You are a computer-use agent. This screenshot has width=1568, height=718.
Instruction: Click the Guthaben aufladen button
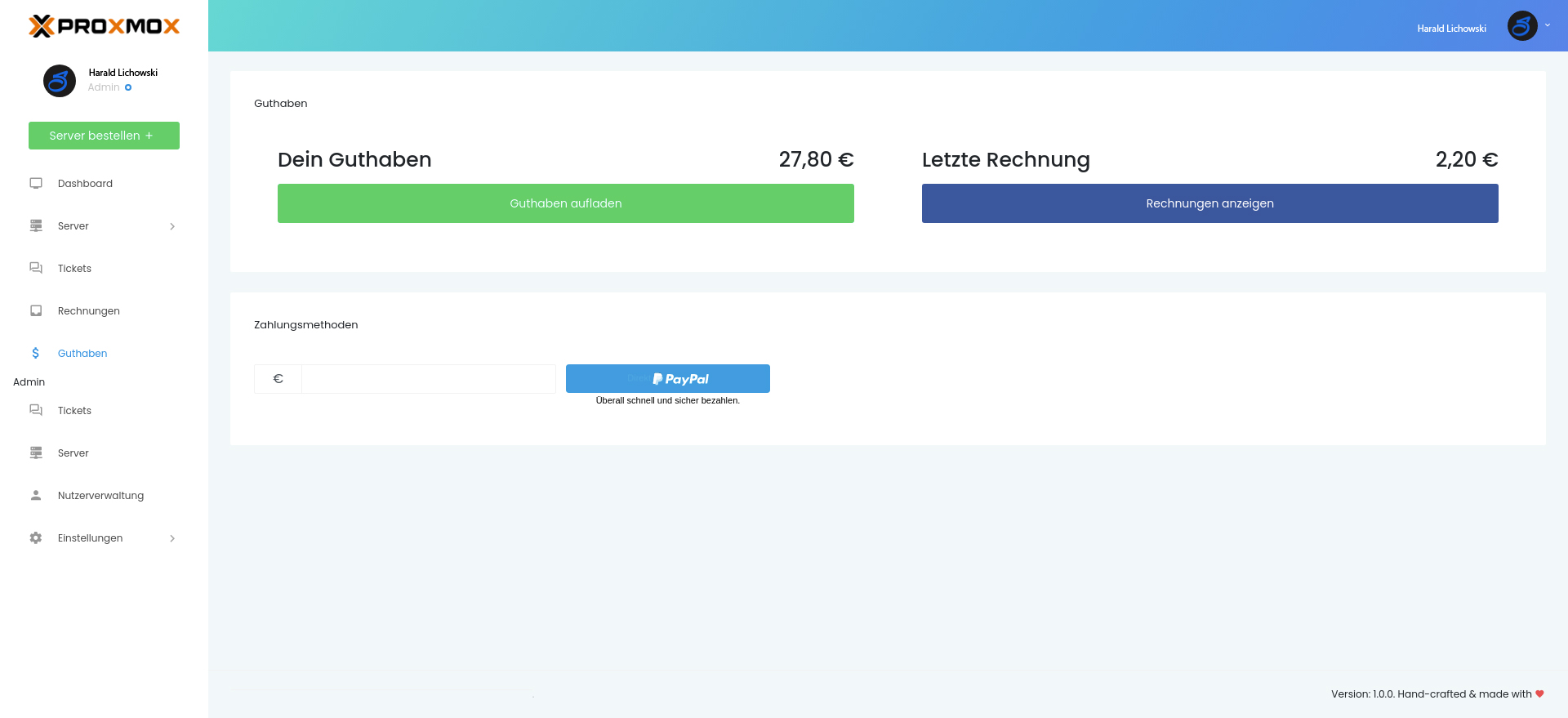(565, 203)
